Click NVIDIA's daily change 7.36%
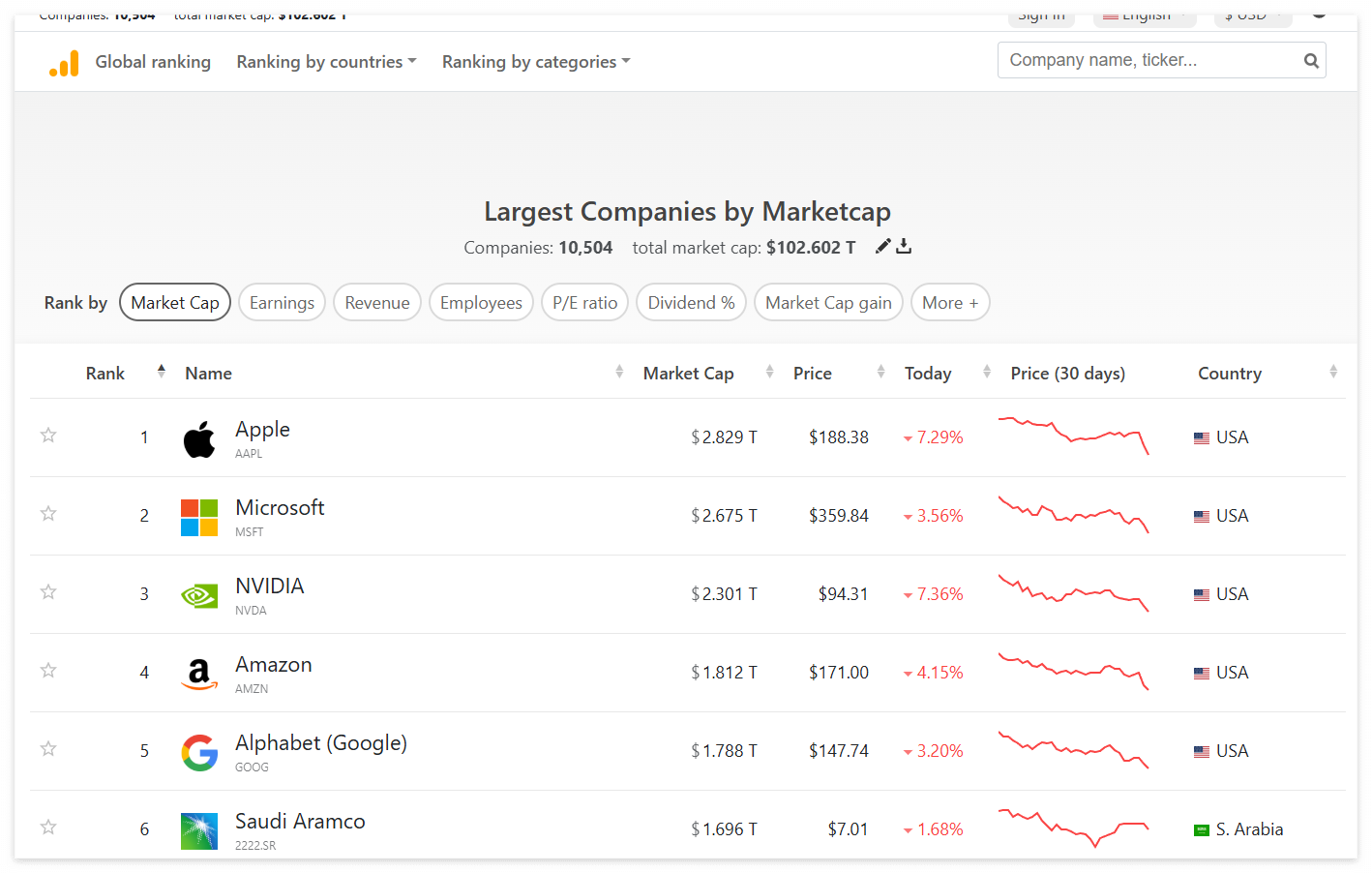Viewport: 1372px width, 873px height. pyautogui.click(x=933, y=594)
